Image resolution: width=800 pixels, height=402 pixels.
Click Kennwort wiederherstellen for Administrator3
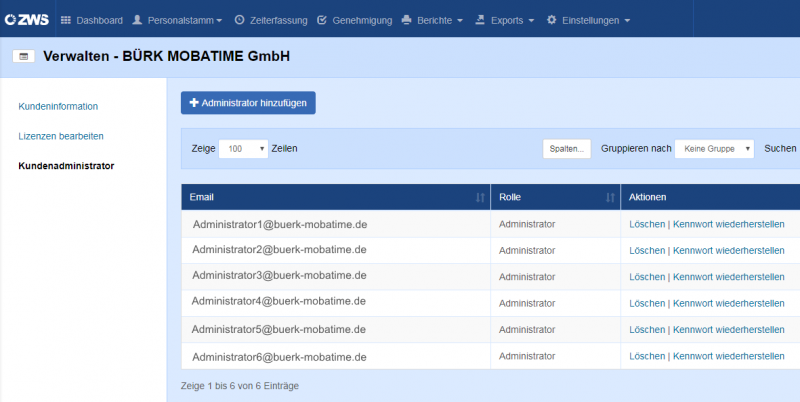click(729, 277)
